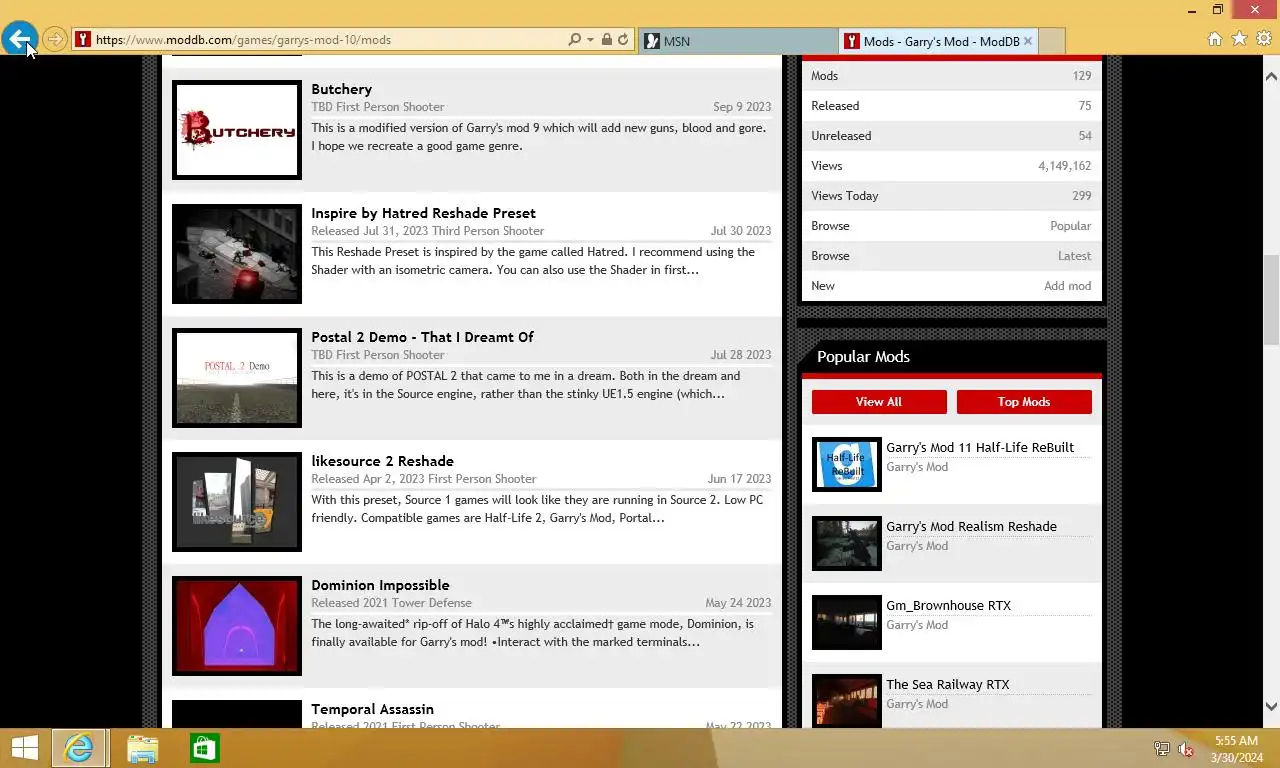
Task: Click Inspire by Hatred preset thumbnail
Action: (x=237, y=254)
